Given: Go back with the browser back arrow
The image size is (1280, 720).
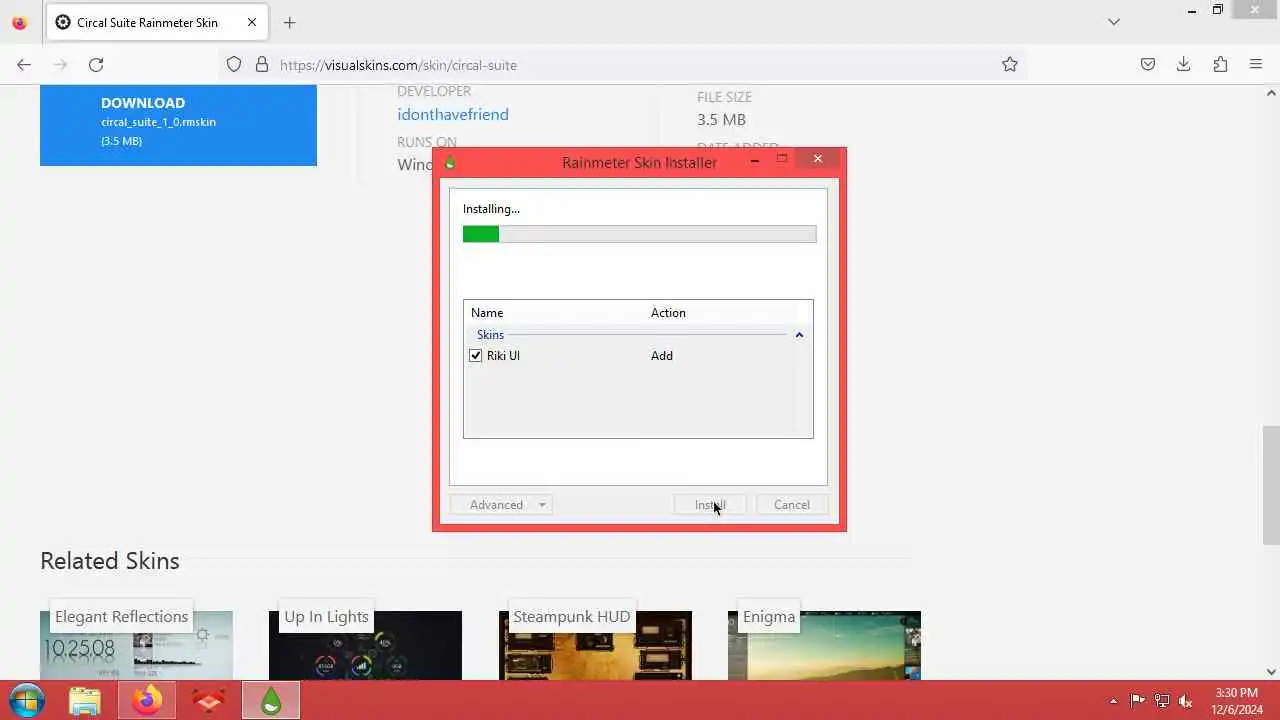Looking at the screenshot, I should click(24, 64).
